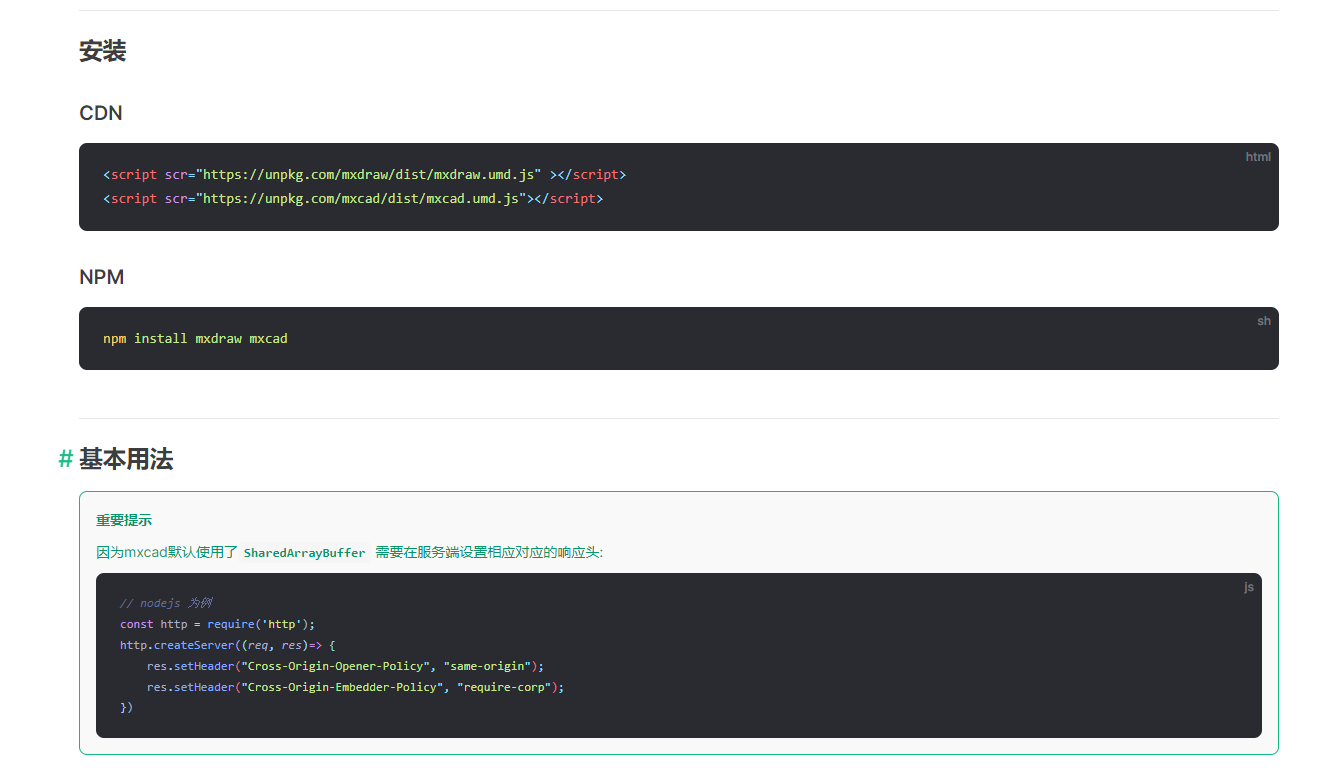The width and height of the screenshot is (1317, 768).
Task: Click the mxdraw.umd.js script line
Action: click(365, 174)
